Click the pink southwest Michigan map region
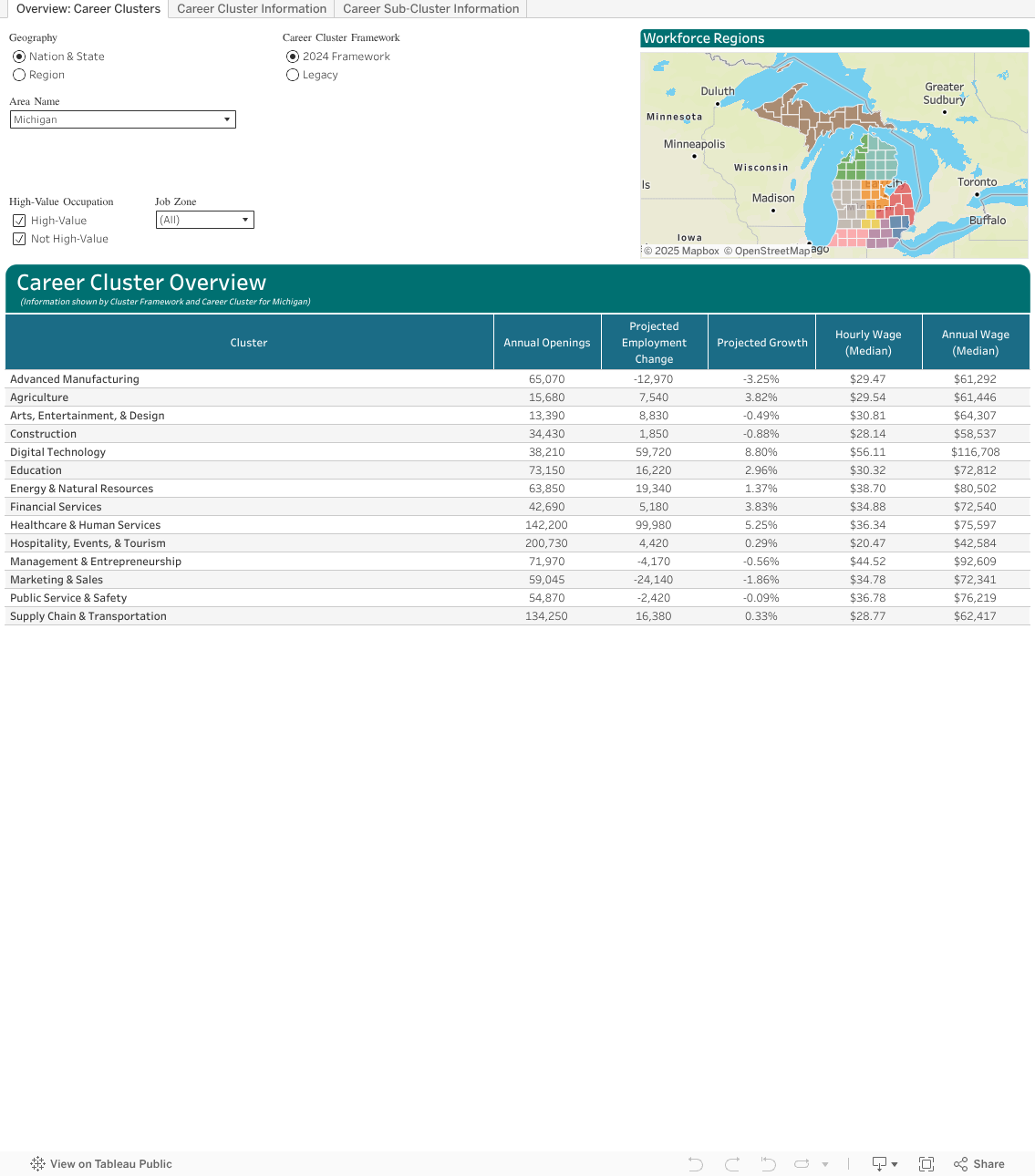 tap(849, 238)
